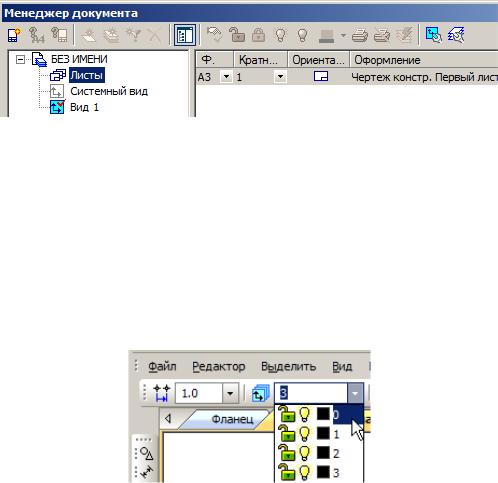The image size is (498, 483).
Task: Toggle the lock icon of layer 2
Action: pos(287,453)
